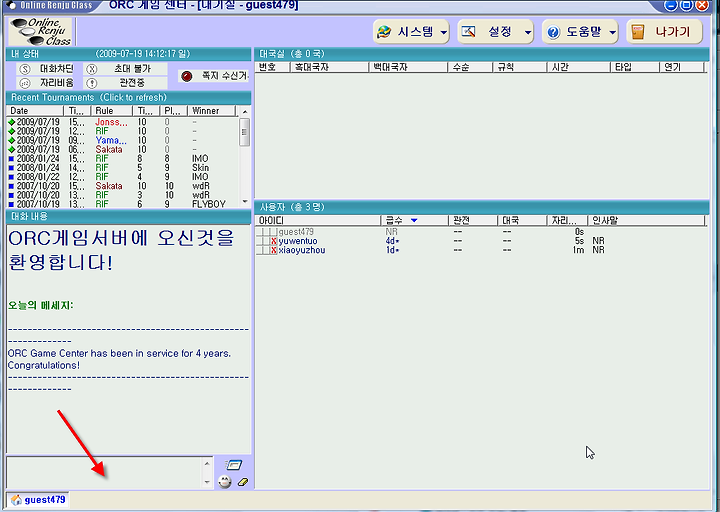Click the red X beside xiaoyuzhou

coord(274,250)
